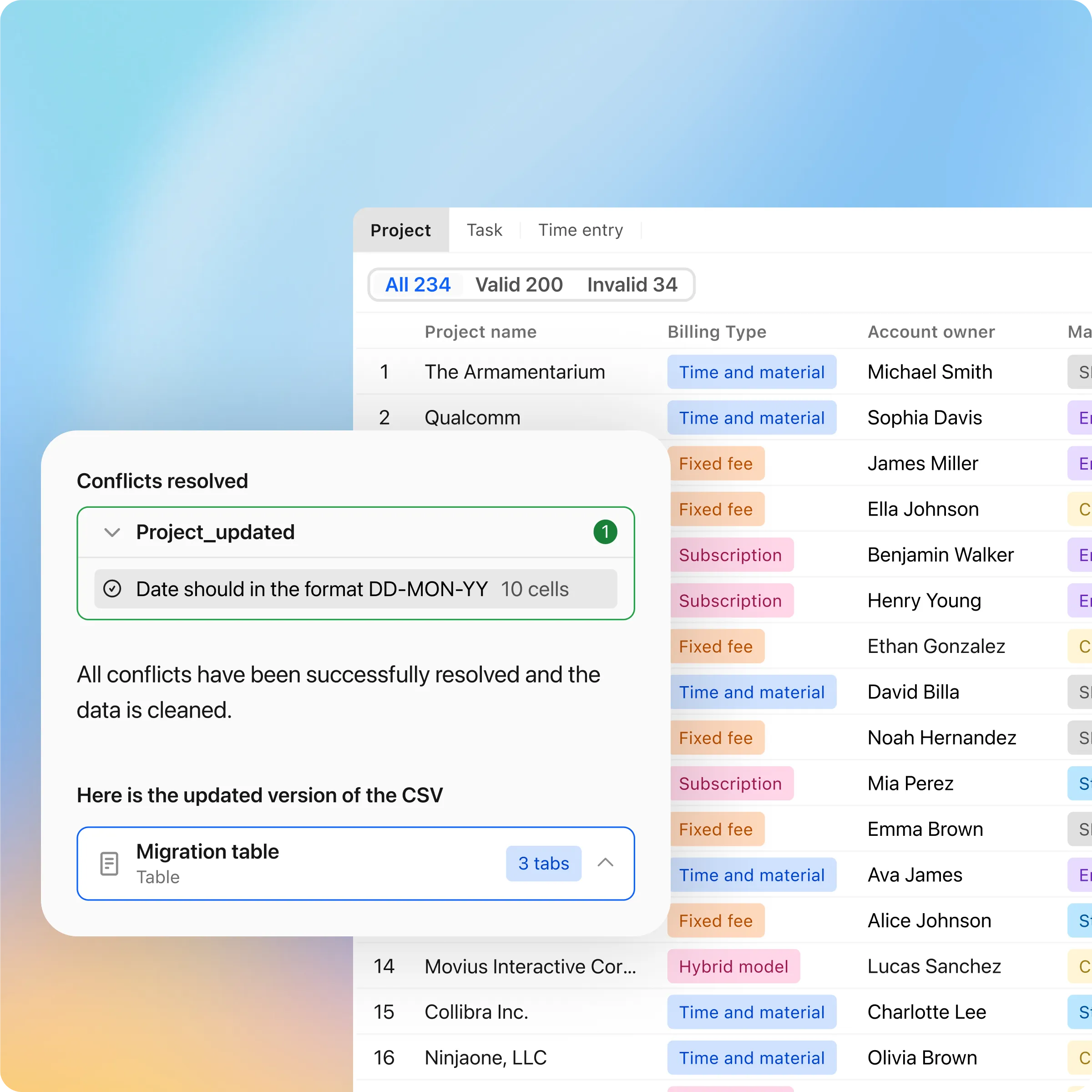Image resolution: width=1092 pixels, height=1092 pixels.
Task: Select The Armamentarium project name cell
Action: point(514,372)
